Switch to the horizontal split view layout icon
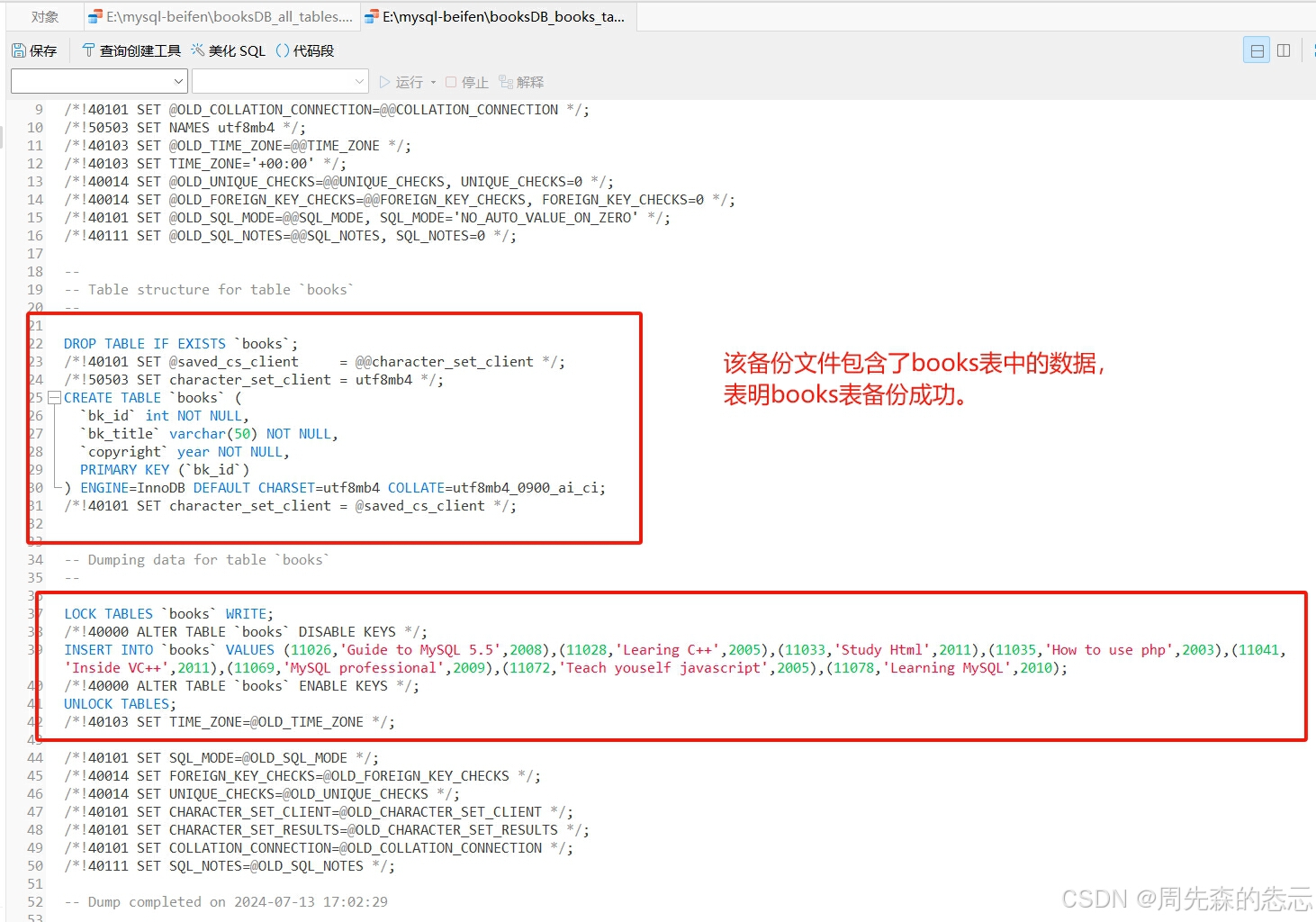The width and height of the screenshot is (1316, 922). 1257,50
